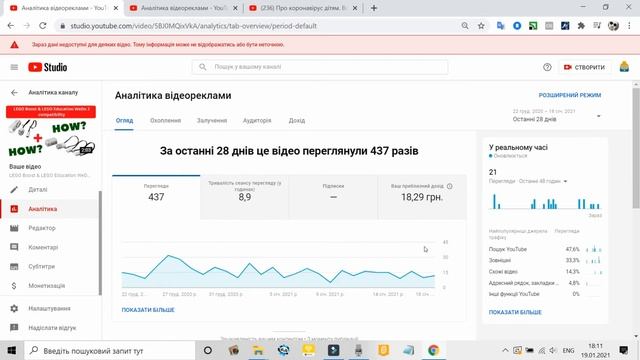
Task: Switch to the Залучення tab
Action: coord(212,120)
